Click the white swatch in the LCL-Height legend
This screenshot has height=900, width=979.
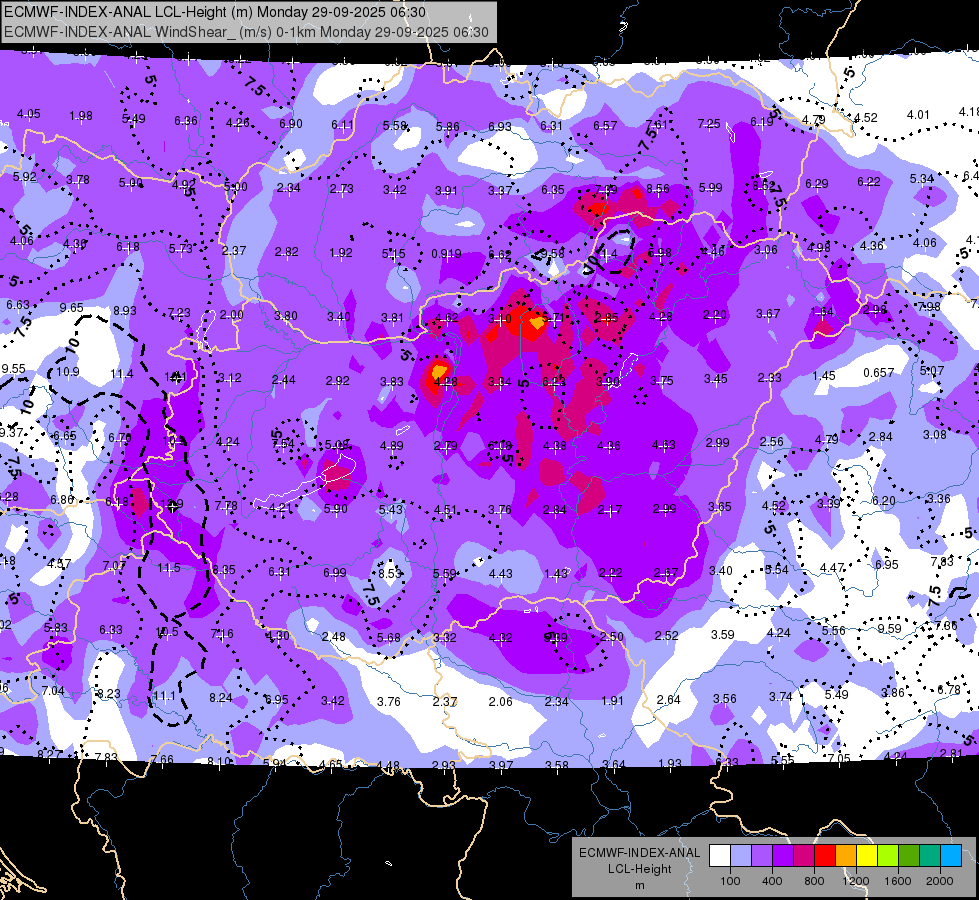click(x=720, y=856)
